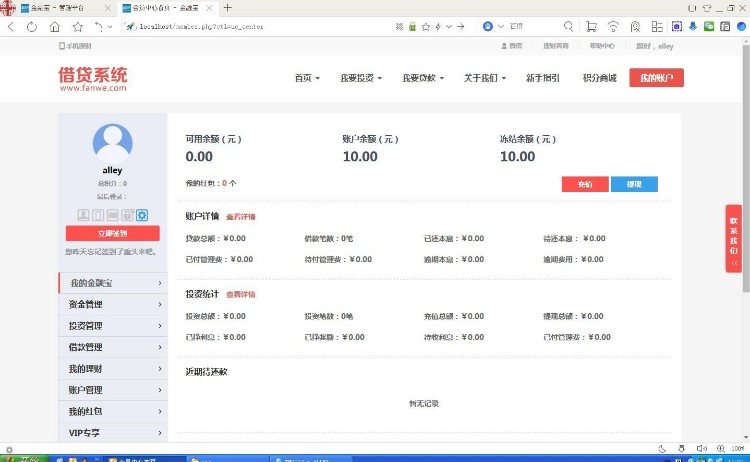Expand 我的理财 in the sidebar
Viewport: 750px width, 462px height.
tap(113, 369)
